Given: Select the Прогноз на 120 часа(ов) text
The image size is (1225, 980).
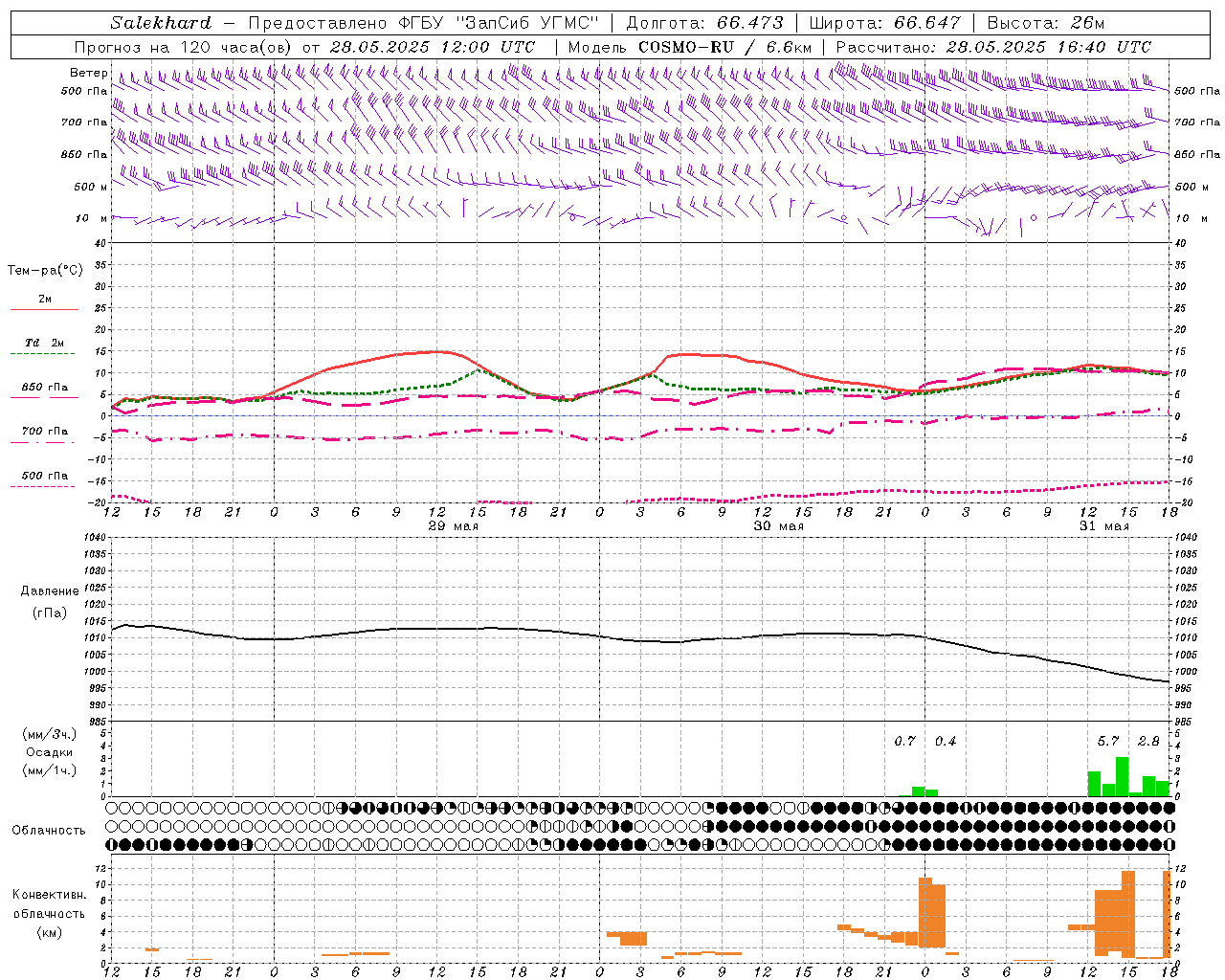Looking at the screenshot, I should point(184,47).
